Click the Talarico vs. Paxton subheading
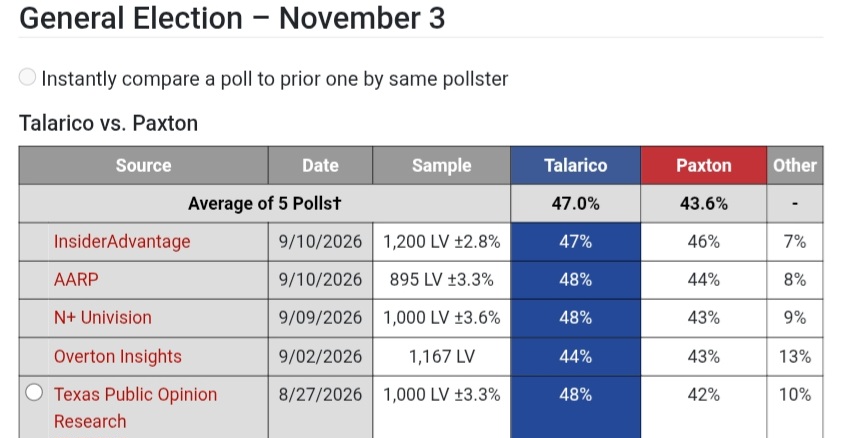 pos(108,123)
